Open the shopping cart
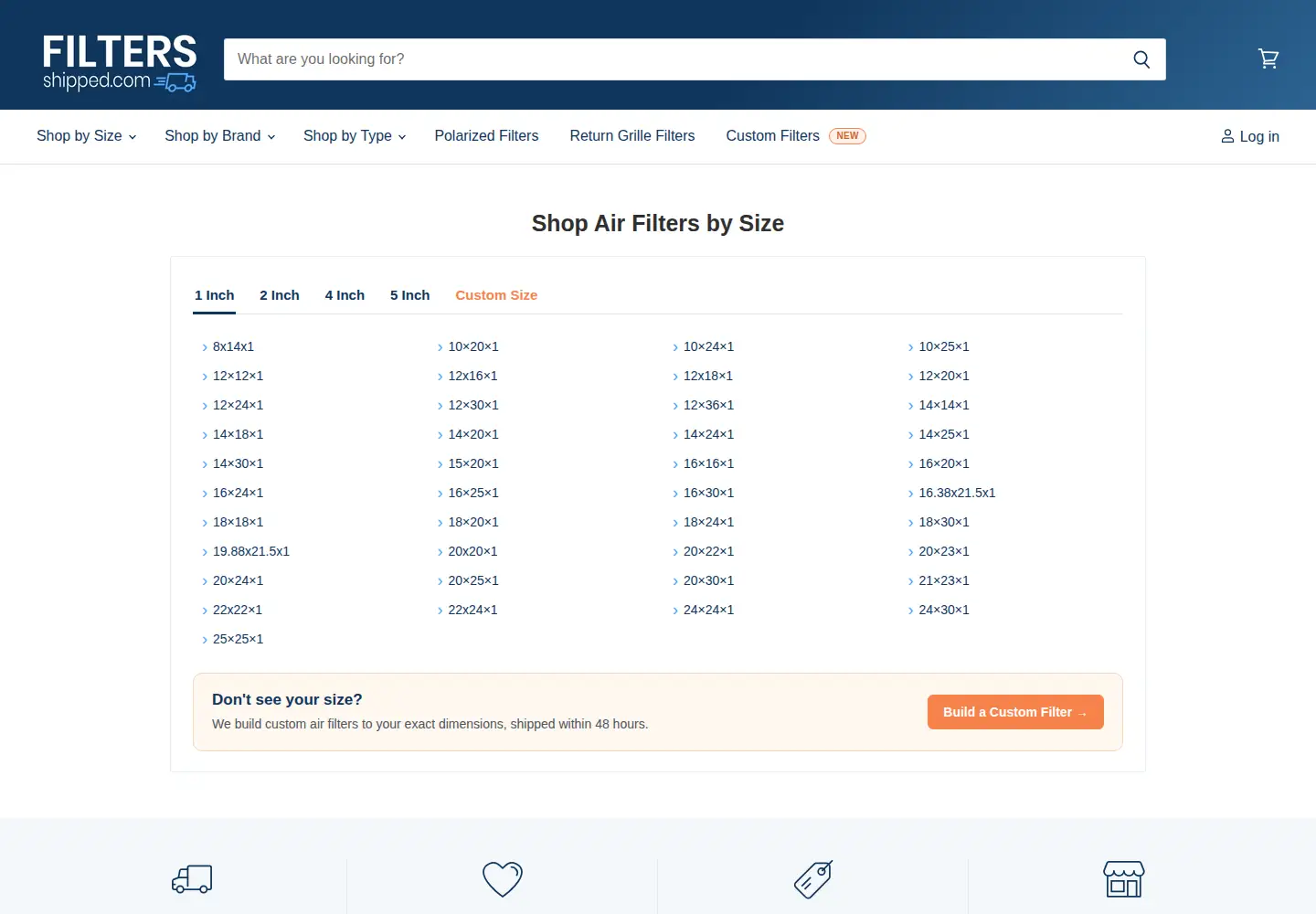The image size is (1316, 914). coord(1268,58)
